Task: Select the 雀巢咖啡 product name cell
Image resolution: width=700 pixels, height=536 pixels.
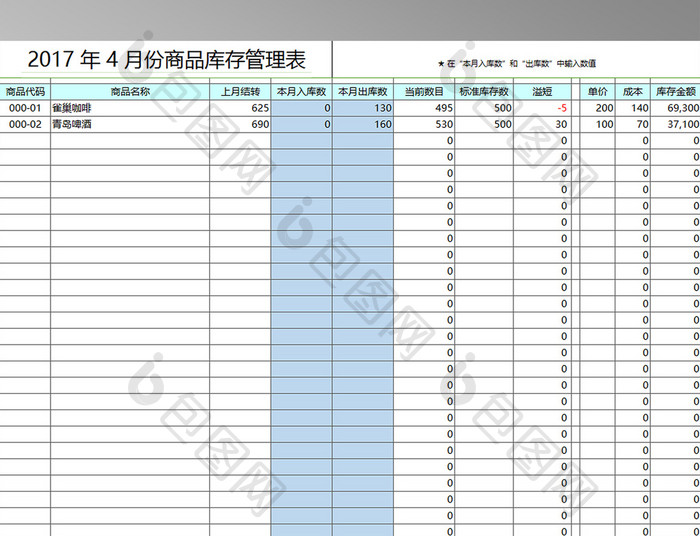Action: coord(130,108)
